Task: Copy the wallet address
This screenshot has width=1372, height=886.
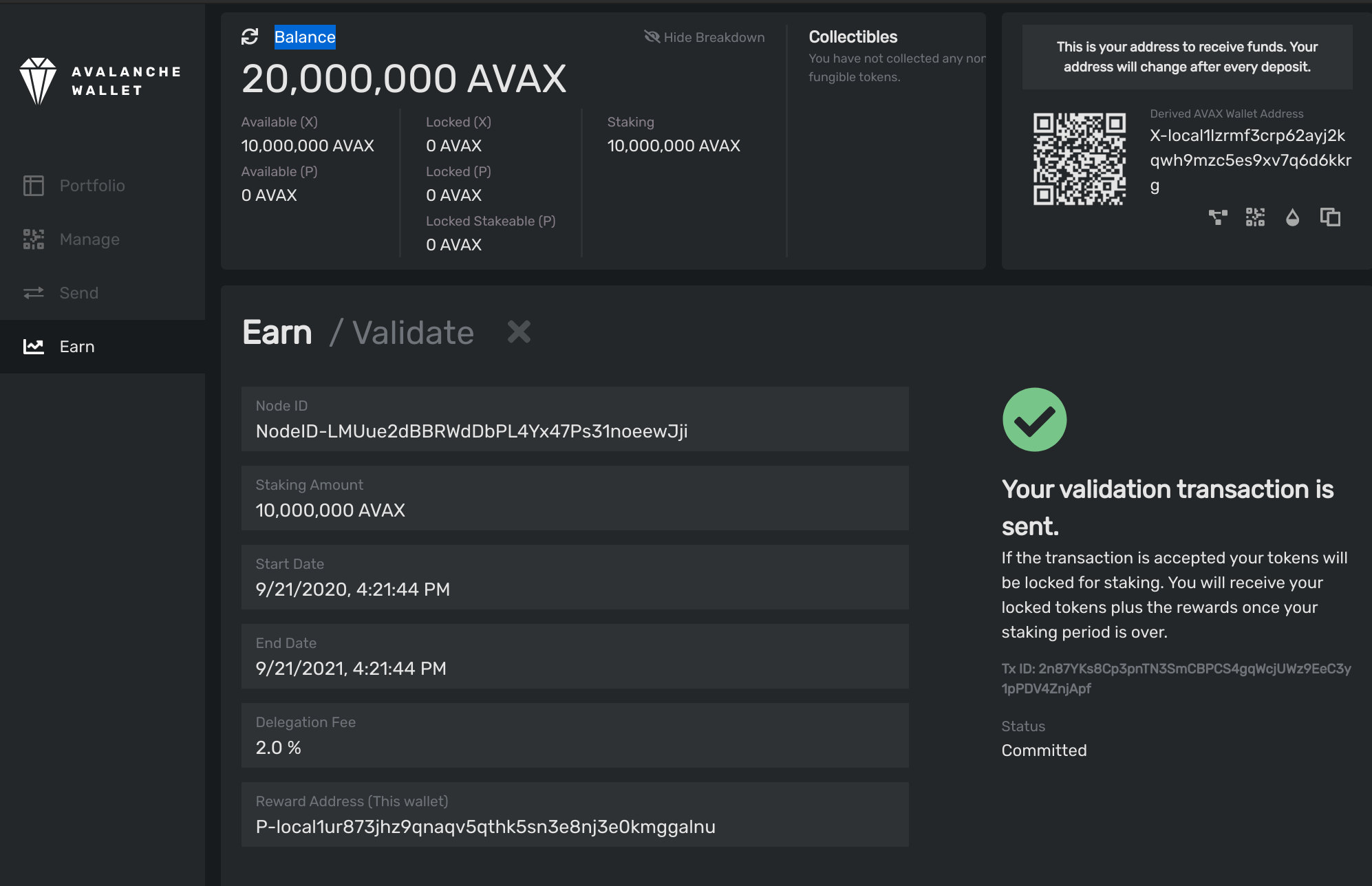Action: (1330, 217)
